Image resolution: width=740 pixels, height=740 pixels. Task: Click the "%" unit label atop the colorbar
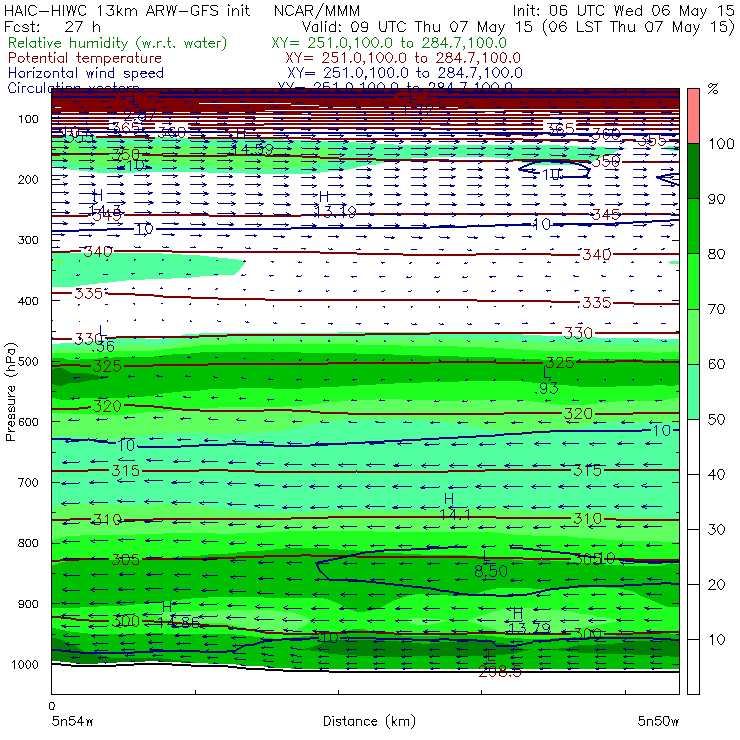(713, 89)
